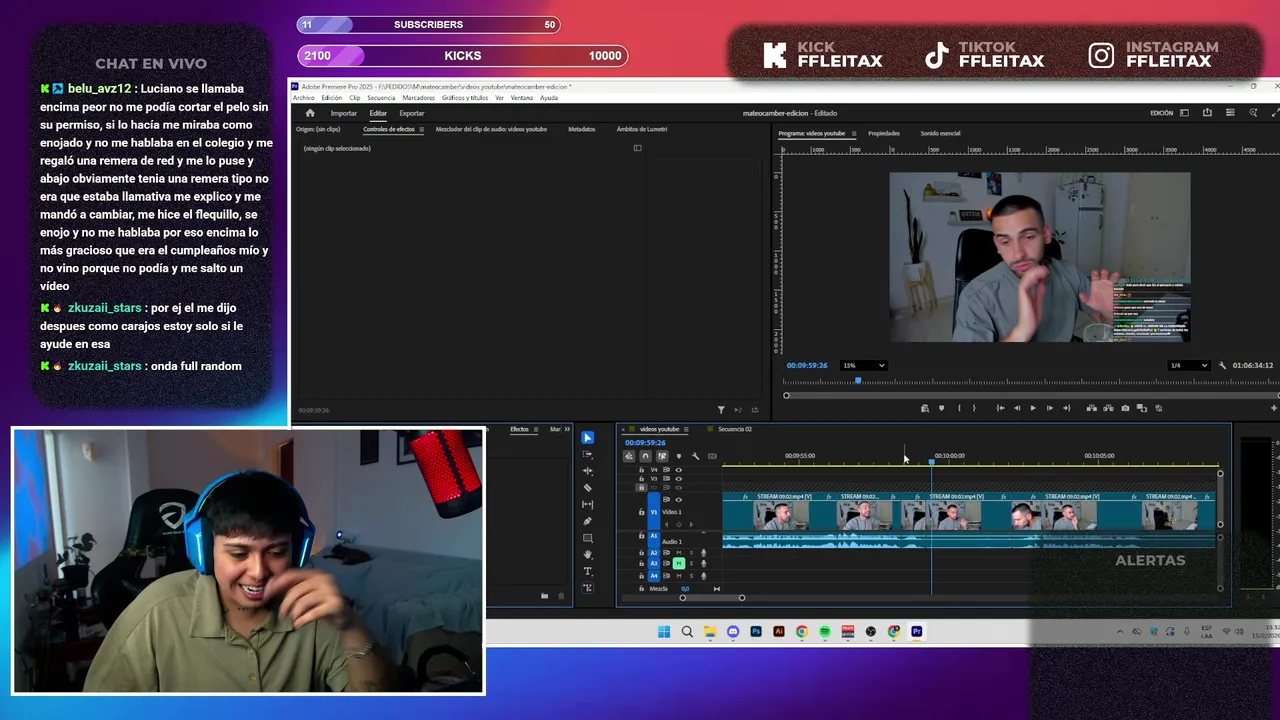Open the Ventana menu
Screen dimensions: 1280x720
pos(522,98)
